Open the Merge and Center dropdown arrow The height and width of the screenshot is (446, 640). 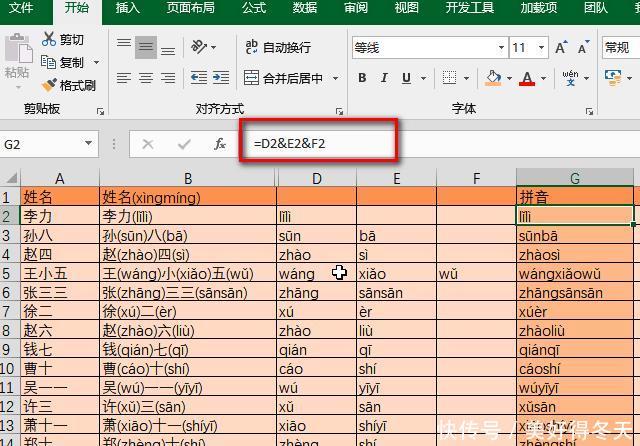(336, 78)
